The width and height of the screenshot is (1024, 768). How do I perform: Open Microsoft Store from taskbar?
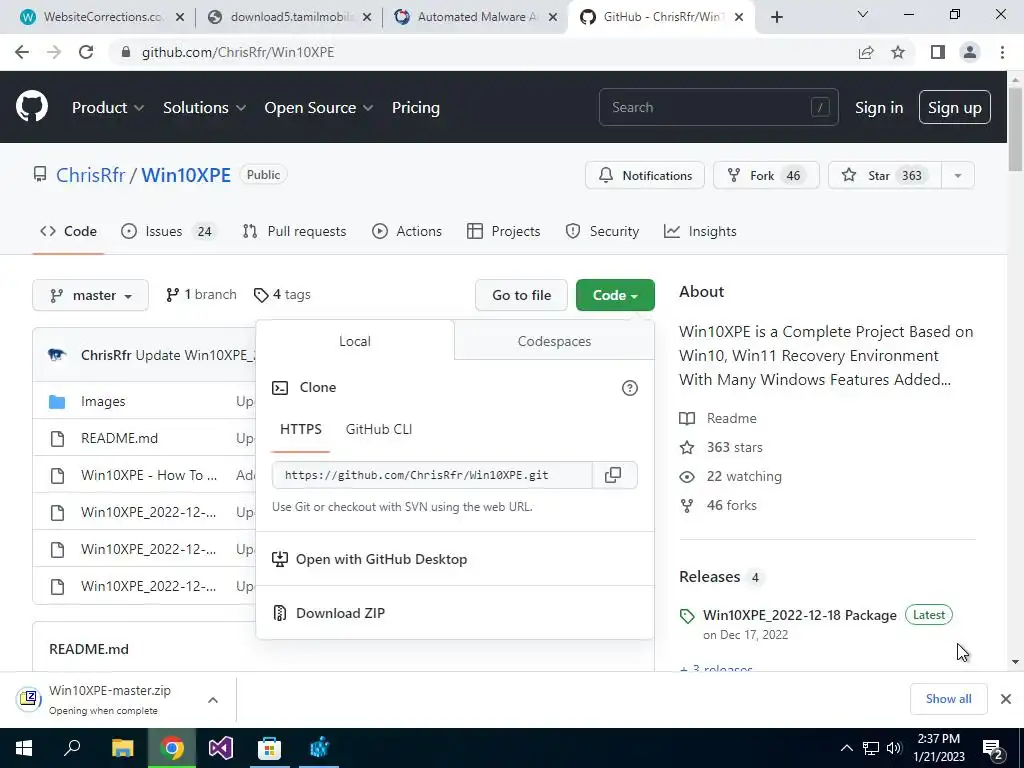pos(270,748)
